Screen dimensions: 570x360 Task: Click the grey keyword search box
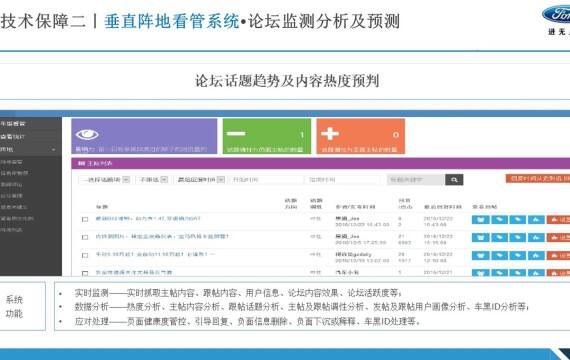(416, 180)
